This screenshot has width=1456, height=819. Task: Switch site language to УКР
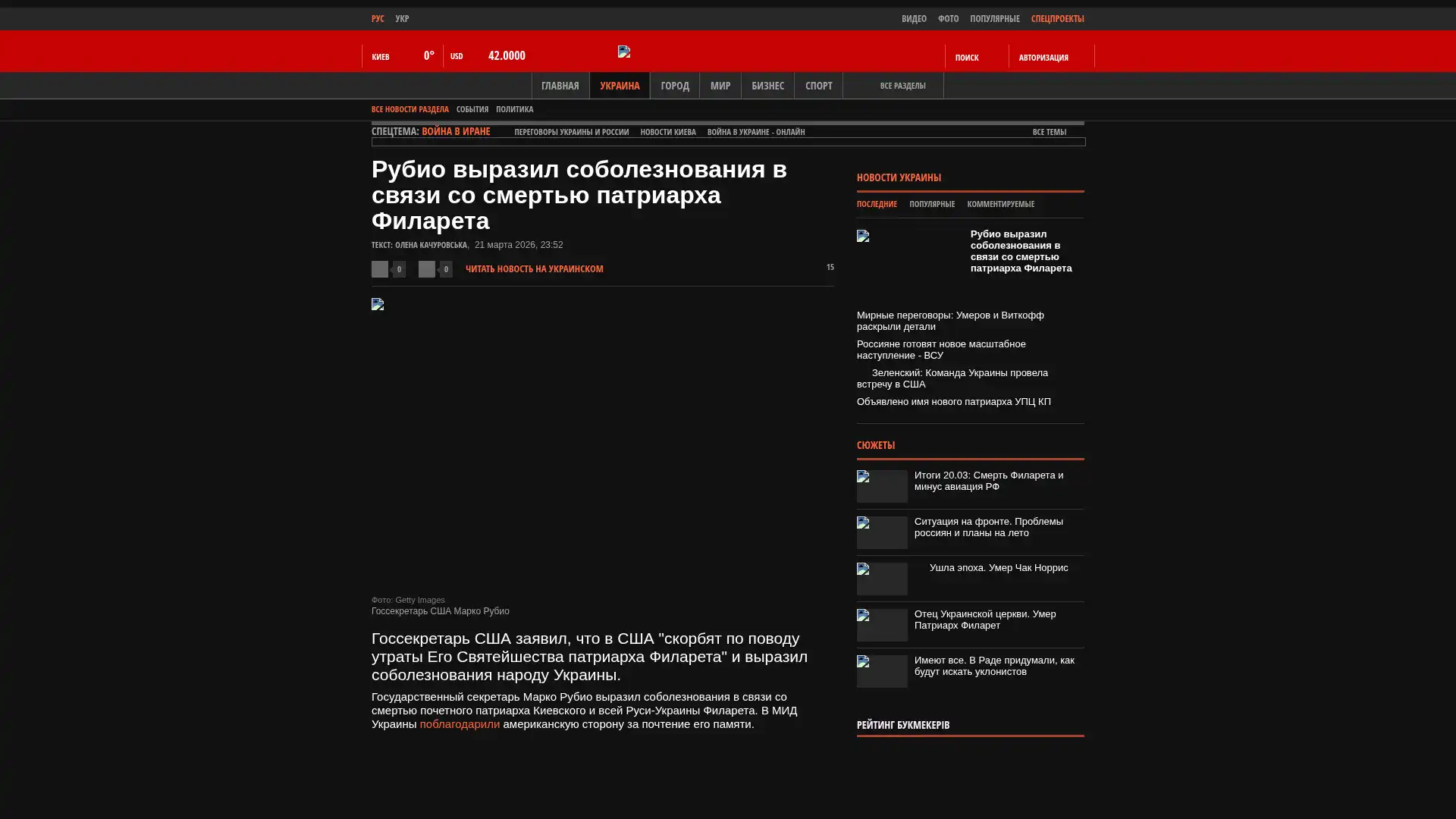(x=402, y=19)
